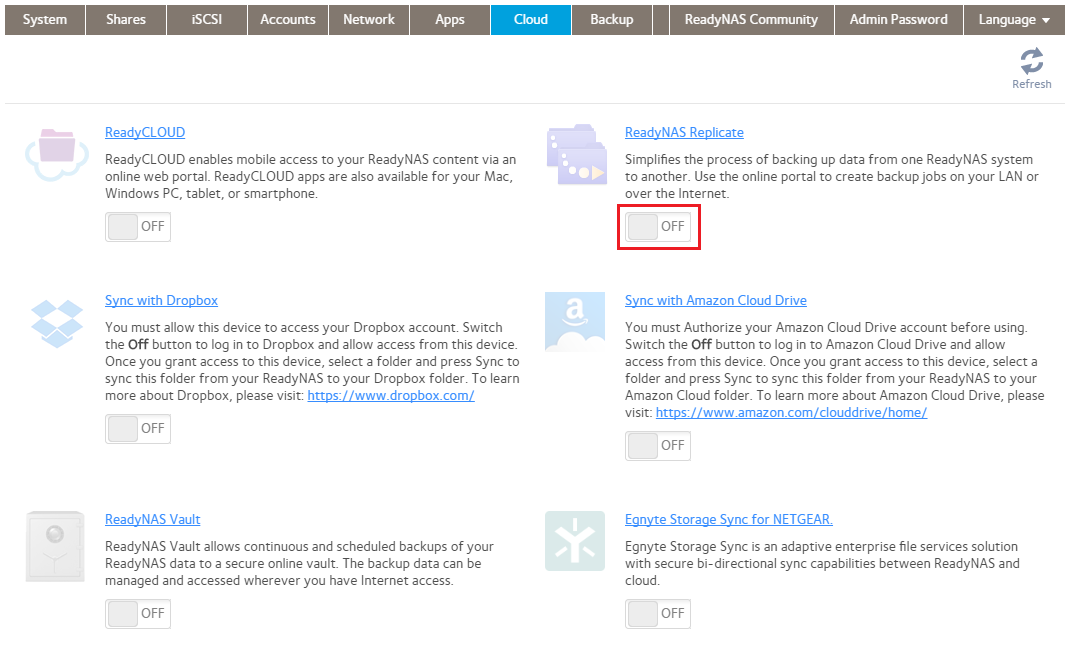Screen dimensions: 1071x647
Task: Select the Accounts tab
Action: [288, 20]
